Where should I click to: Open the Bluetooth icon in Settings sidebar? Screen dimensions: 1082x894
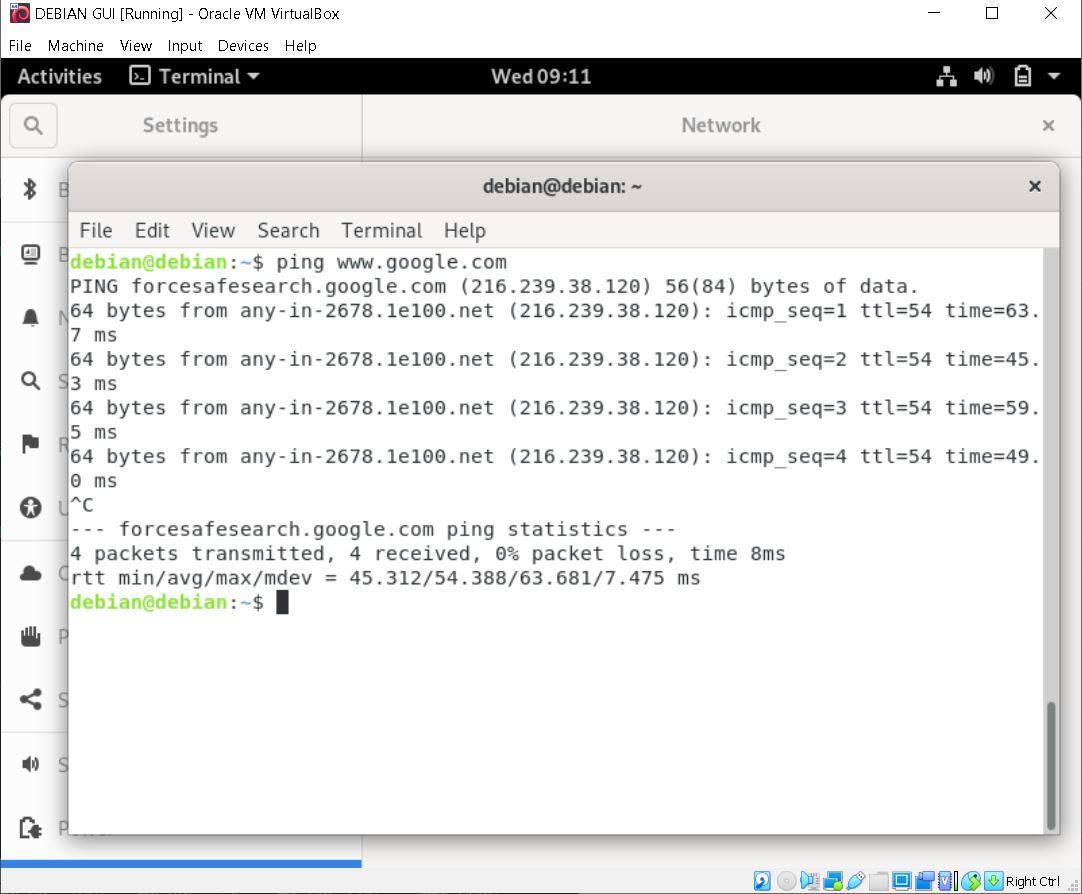click(x=30, y=188)
